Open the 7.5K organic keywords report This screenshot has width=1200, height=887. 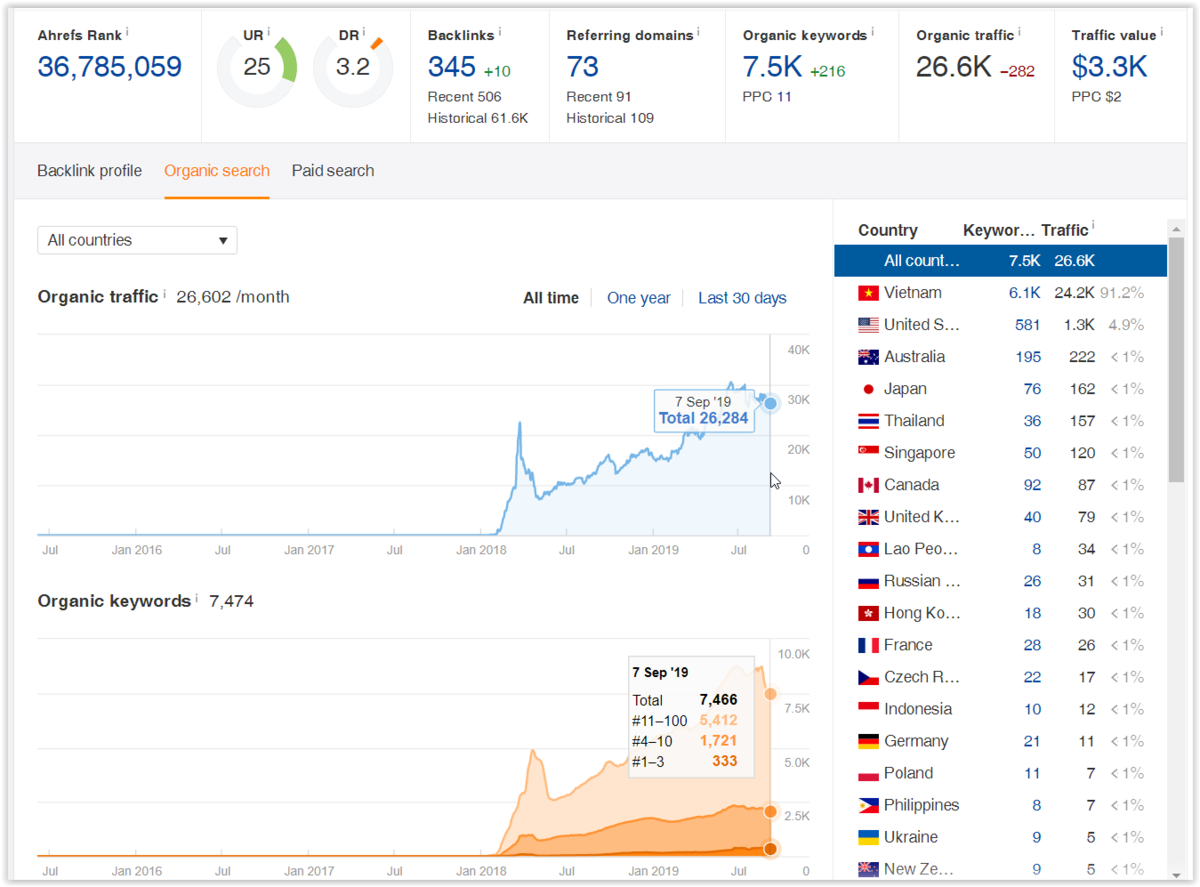[773, 67]
